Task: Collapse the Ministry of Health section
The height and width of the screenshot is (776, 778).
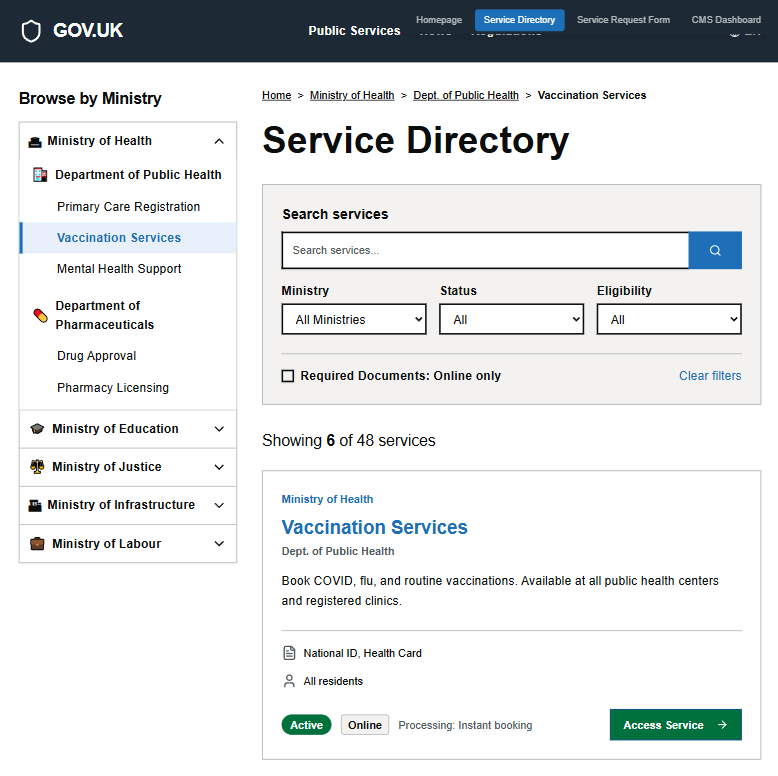Action: click(219, 141)
